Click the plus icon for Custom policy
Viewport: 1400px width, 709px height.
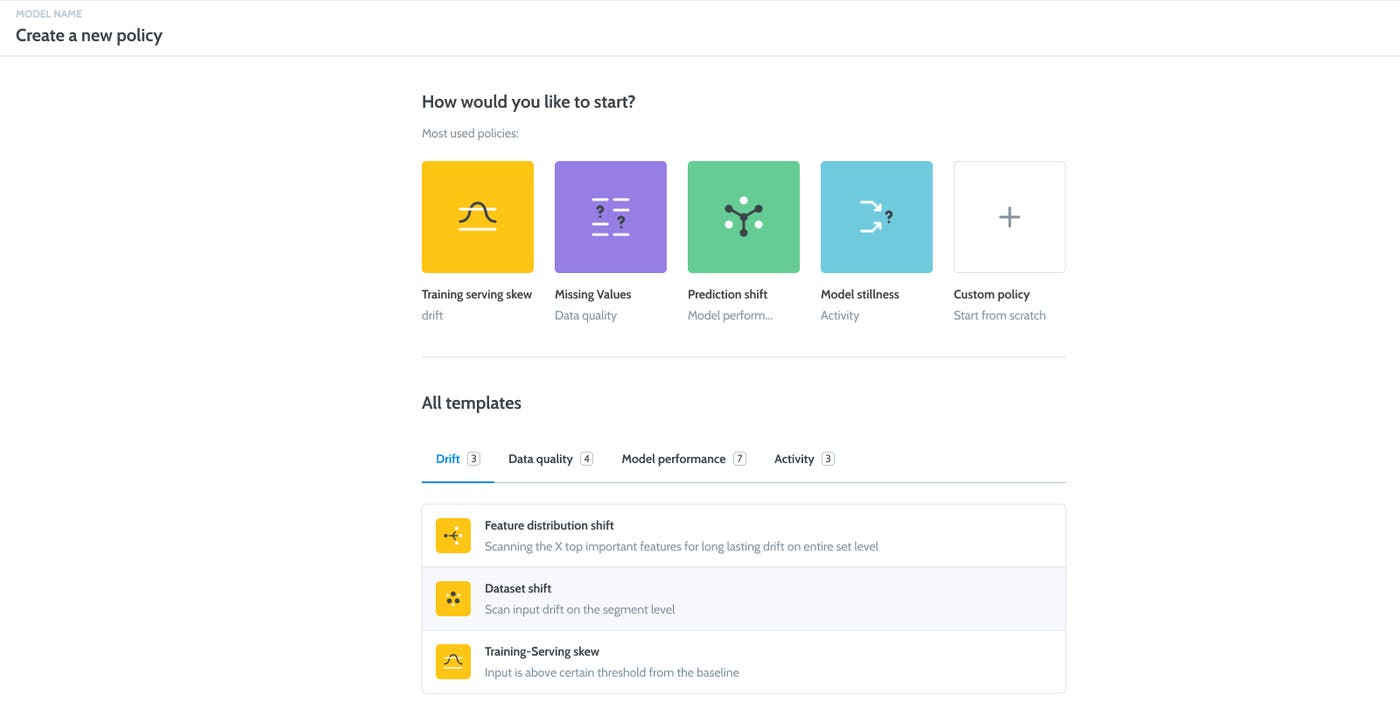pos(1009,216)
